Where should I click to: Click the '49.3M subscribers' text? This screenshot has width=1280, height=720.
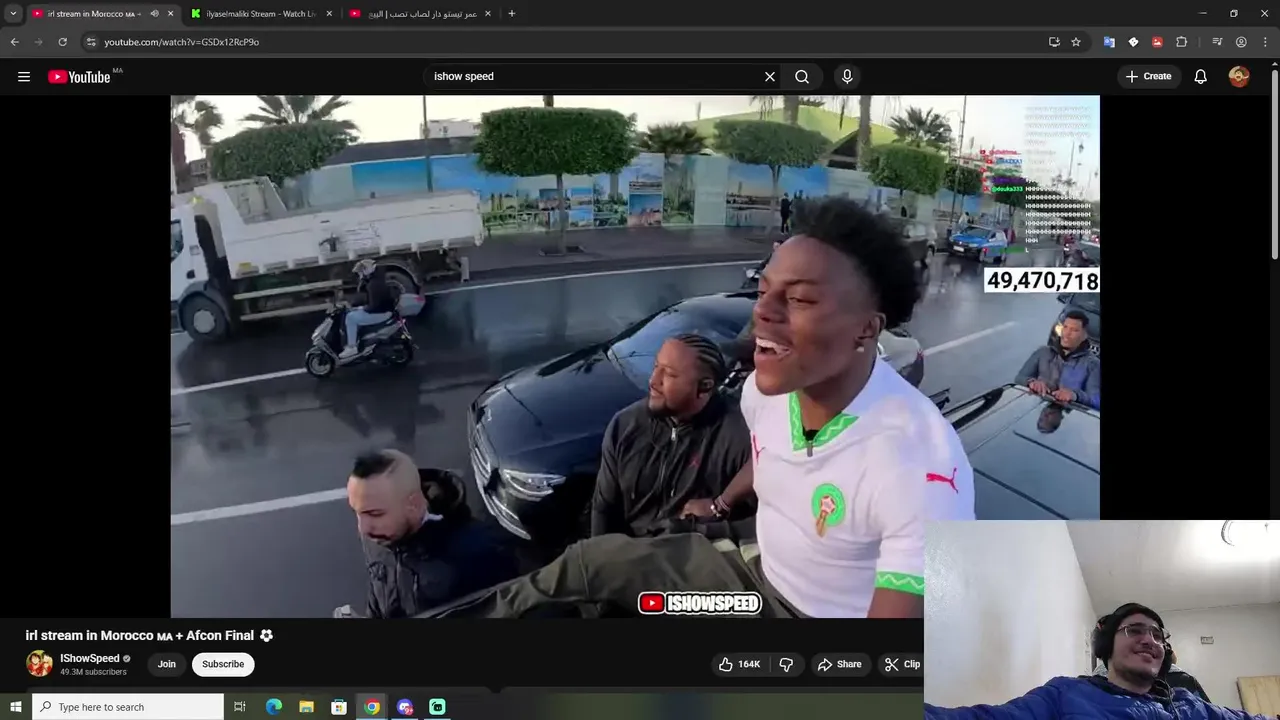[93, 672]
